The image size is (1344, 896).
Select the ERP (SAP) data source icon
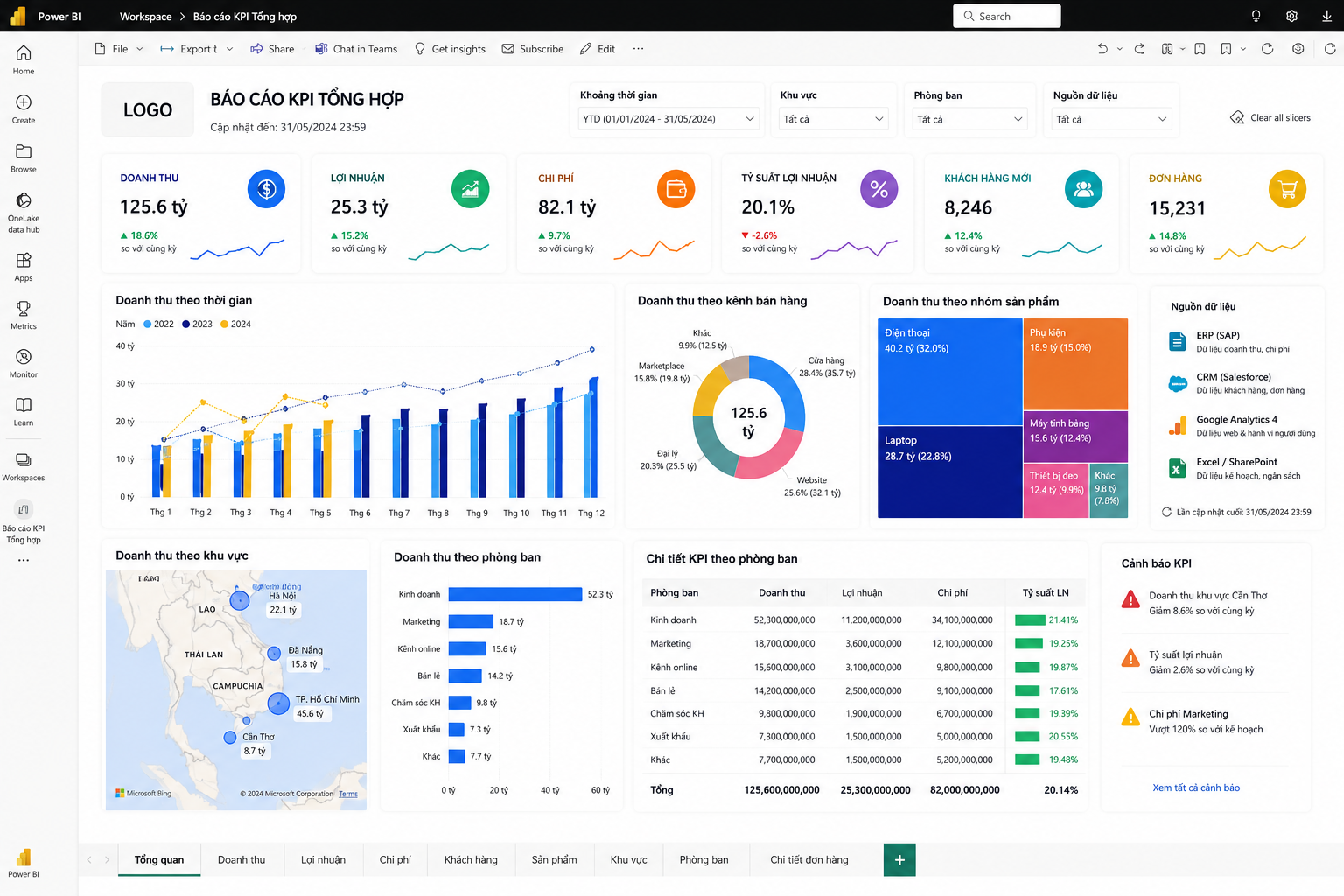click(x=1178, y=341)
